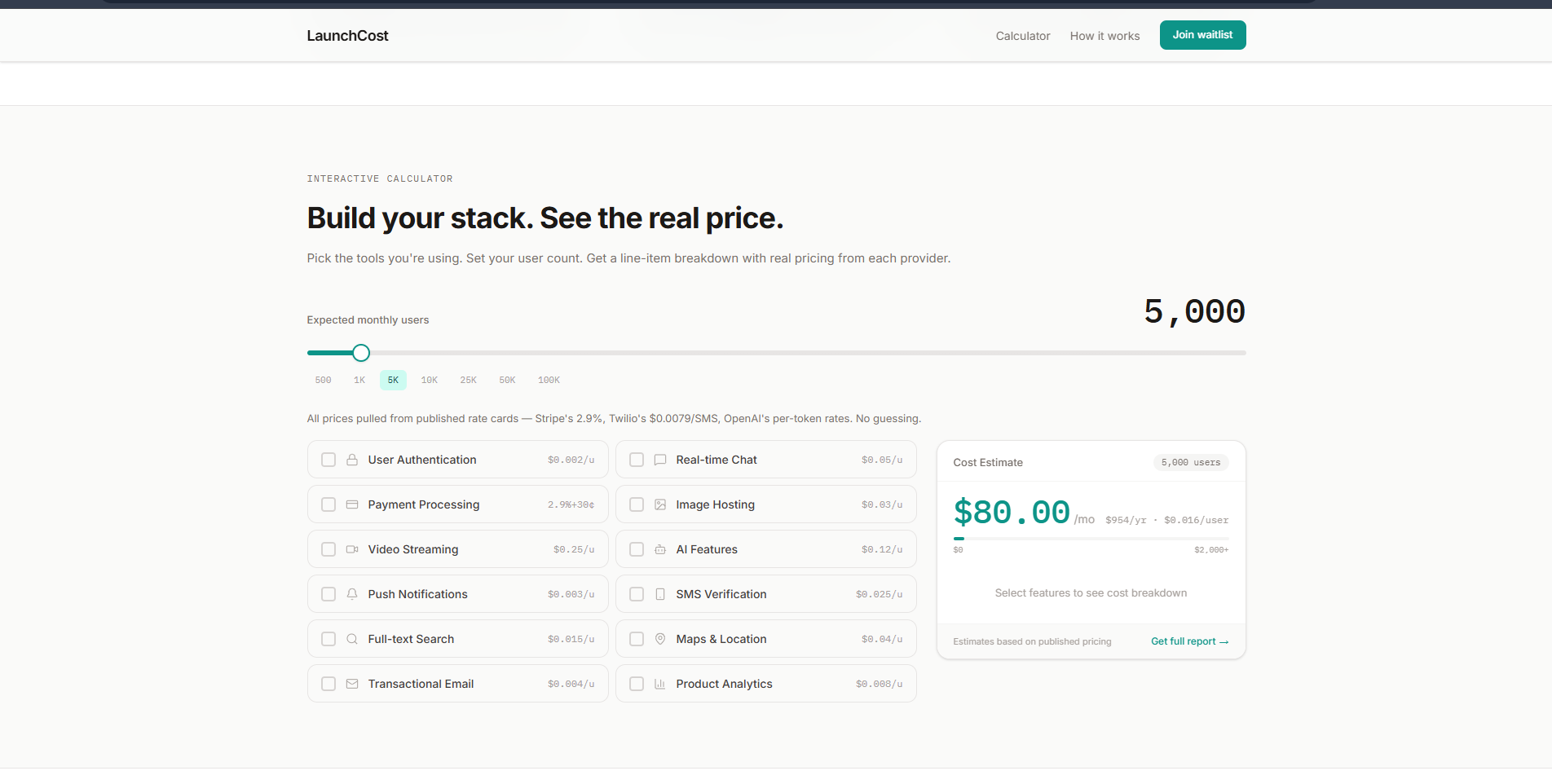Screen dimensions: 1552x784
Task: Click the LaunchCost logo text
Action: tap(347, 36)
